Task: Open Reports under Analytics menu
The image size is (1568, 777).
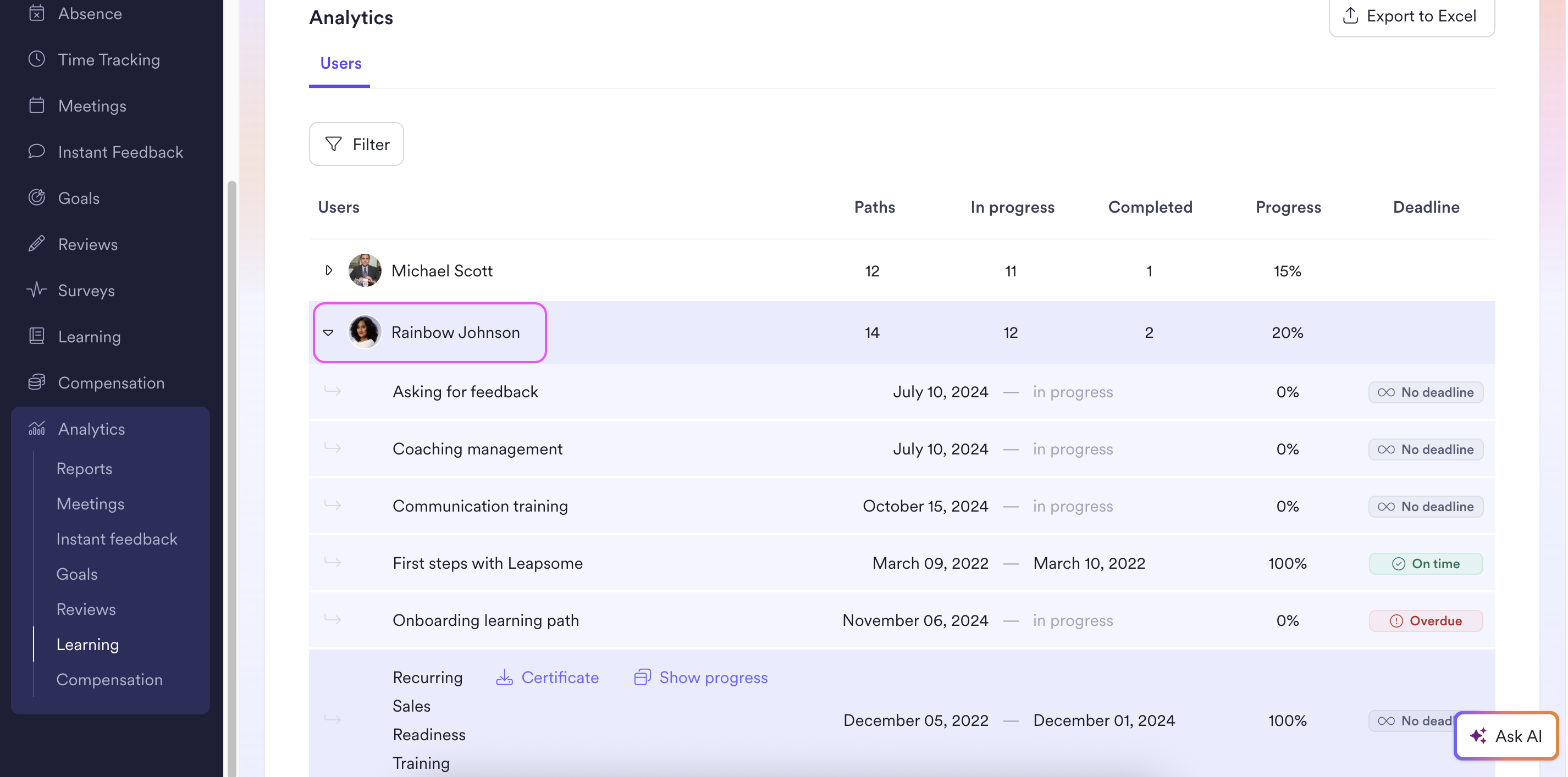Action: pyautogui.click(x=84, y=468)
